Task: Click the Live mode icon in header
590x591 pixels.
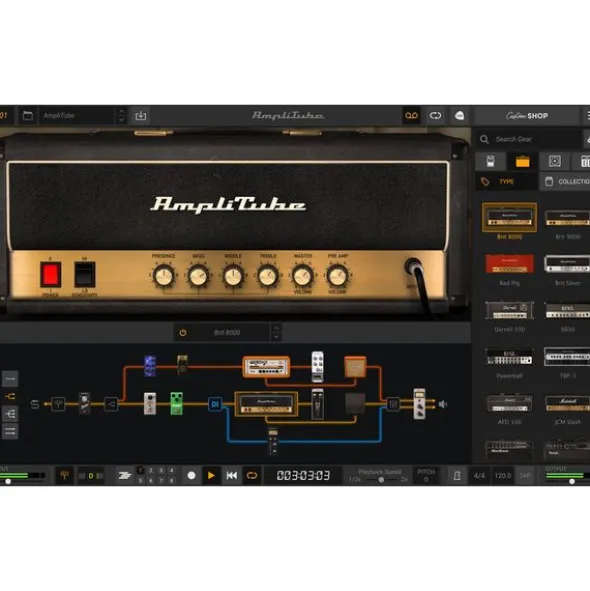Action: [459, 115]
